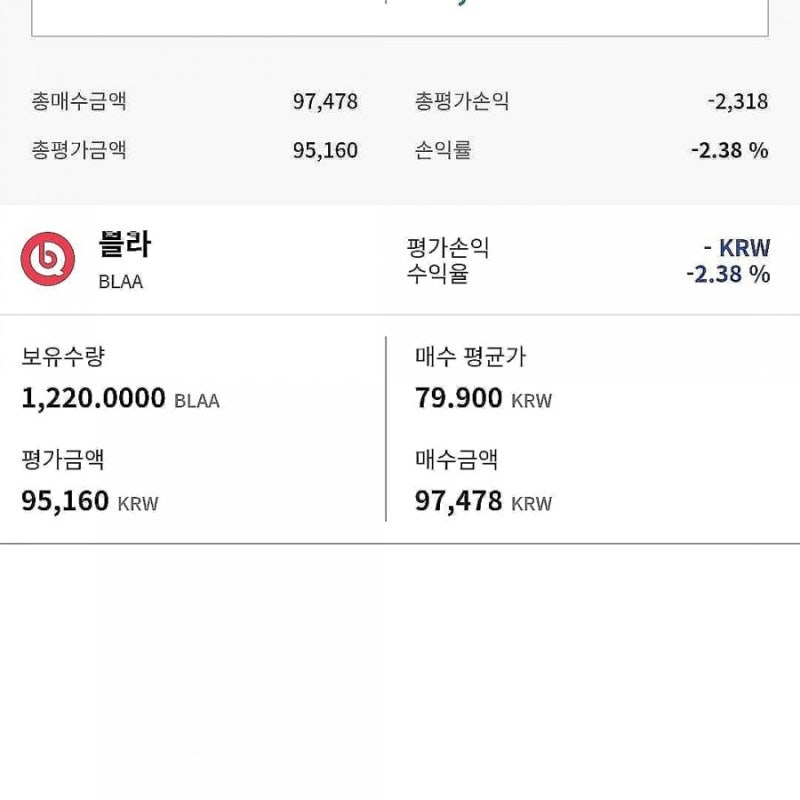The height and width of the screenshot is (800, 800).
Task: Select the 97,478 KRW 매수금액 value
Action: tap(483, 502)
